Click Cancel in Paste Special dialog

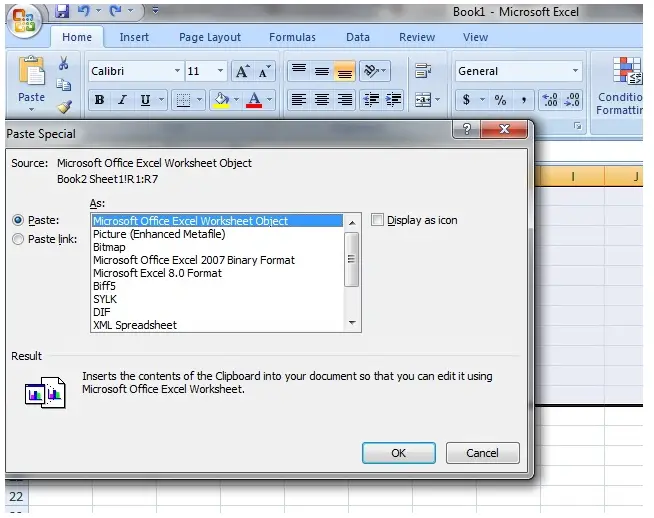pyautogui.click(x=483, y=453)
